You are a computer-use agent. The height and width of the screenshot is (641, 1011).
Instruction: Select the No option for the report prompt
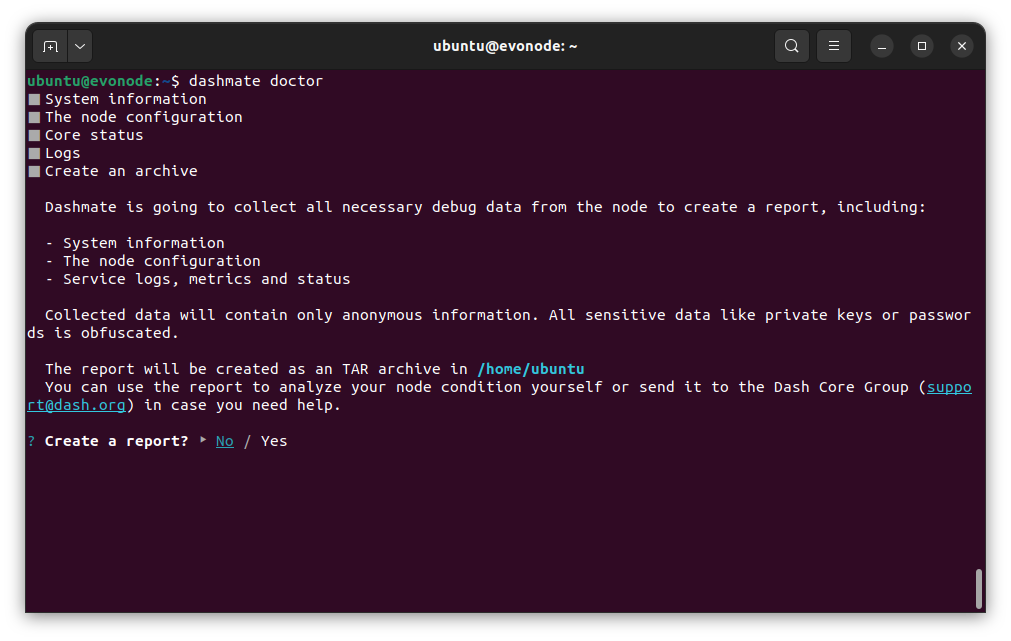click(225, 441)
